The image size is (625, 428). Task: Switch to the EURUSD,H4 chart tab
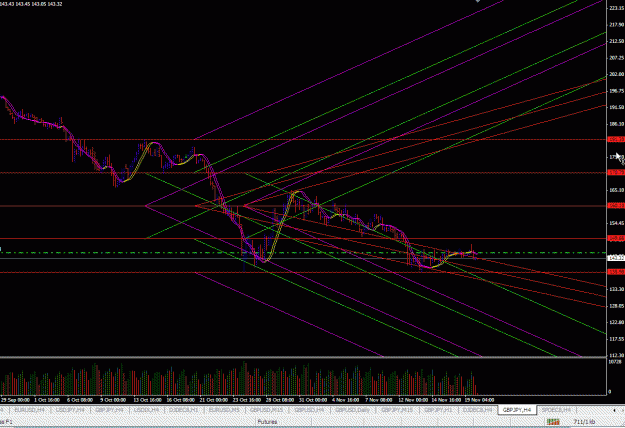29,410
